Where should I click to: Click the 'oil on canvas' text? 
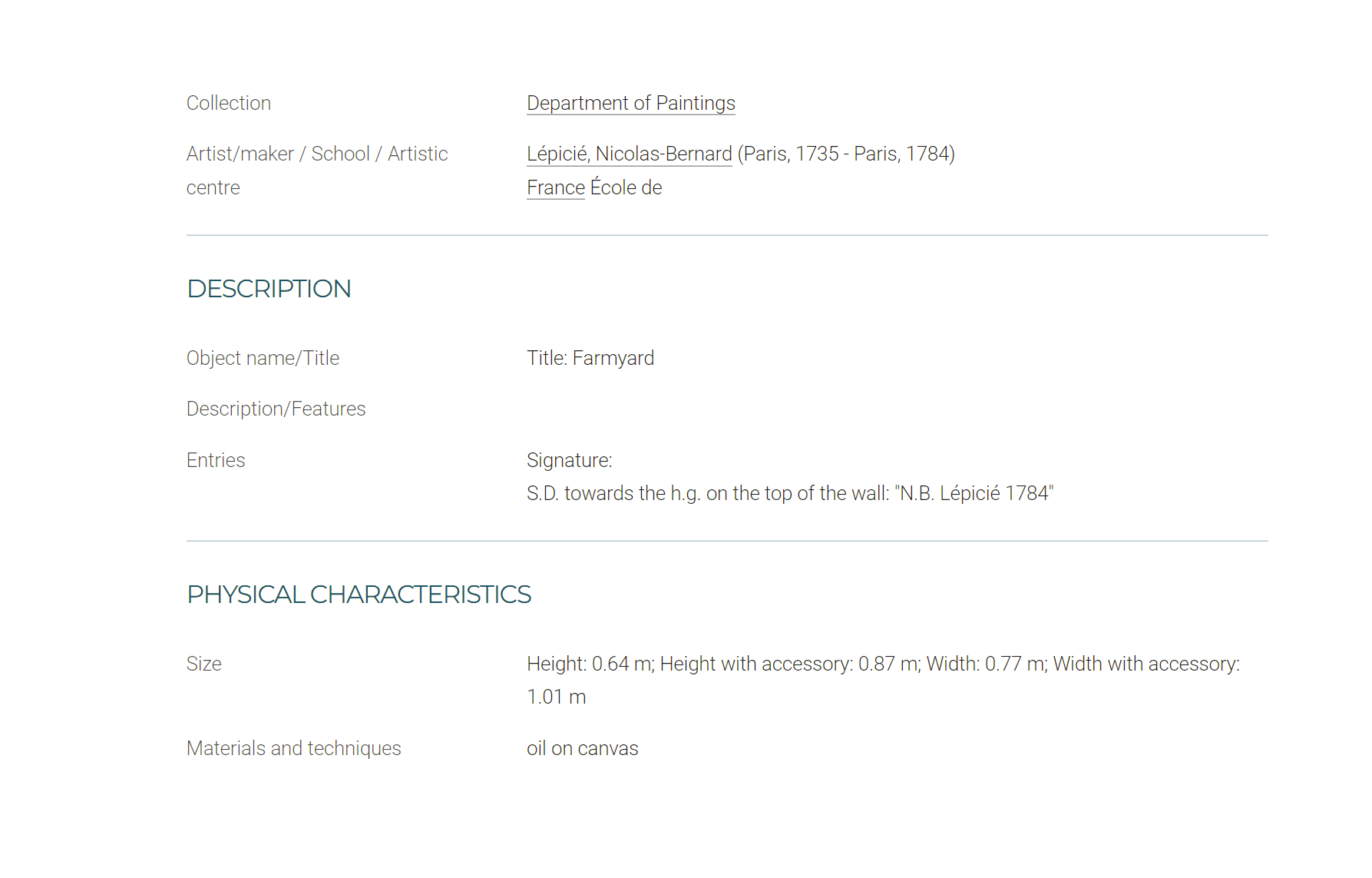point(582,748)
